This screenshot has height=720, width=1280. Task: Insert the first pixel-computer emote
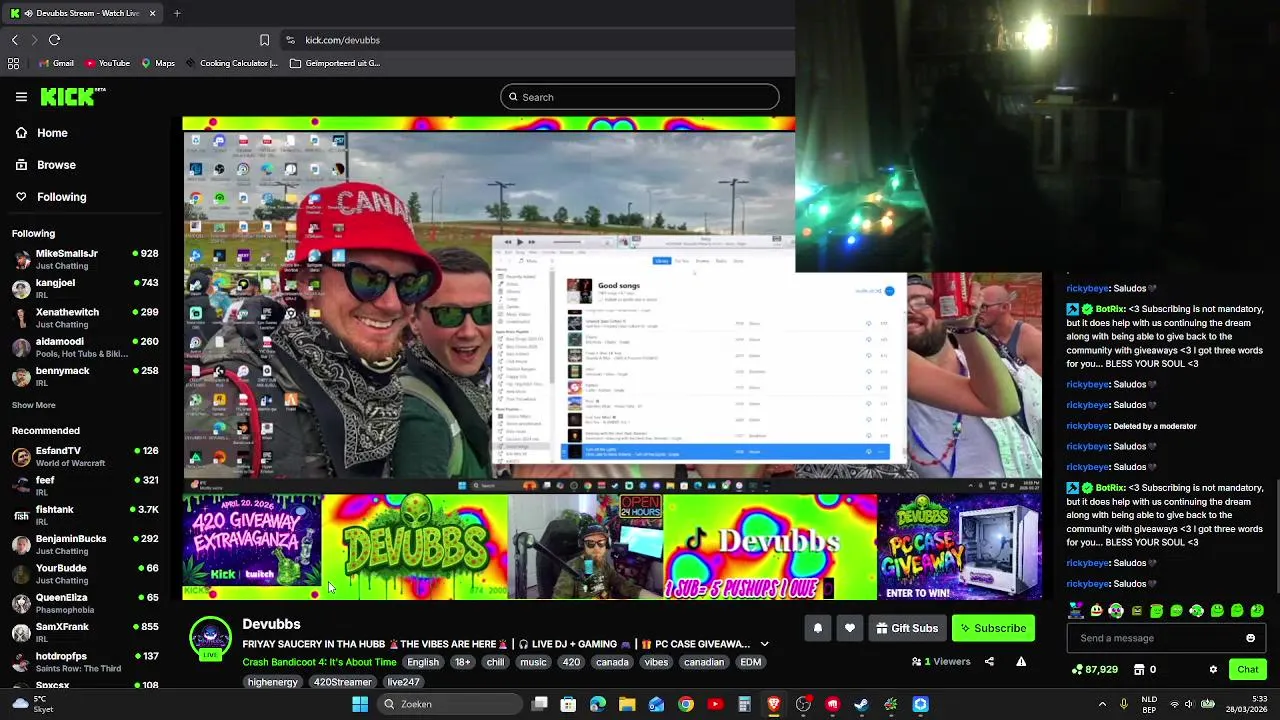point(1075,610)
